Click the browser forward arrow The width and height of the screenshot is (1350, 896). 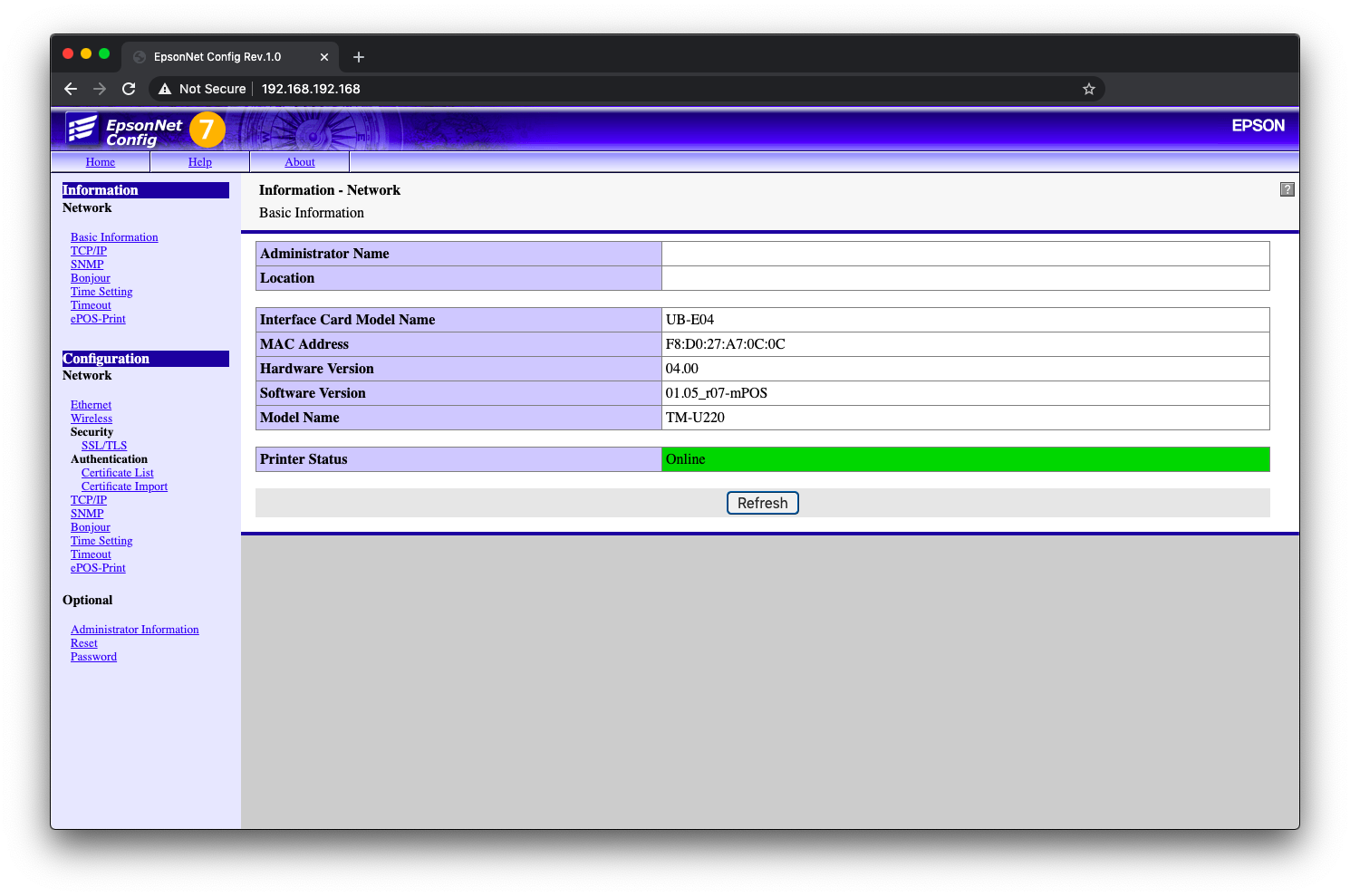(100, 89)
